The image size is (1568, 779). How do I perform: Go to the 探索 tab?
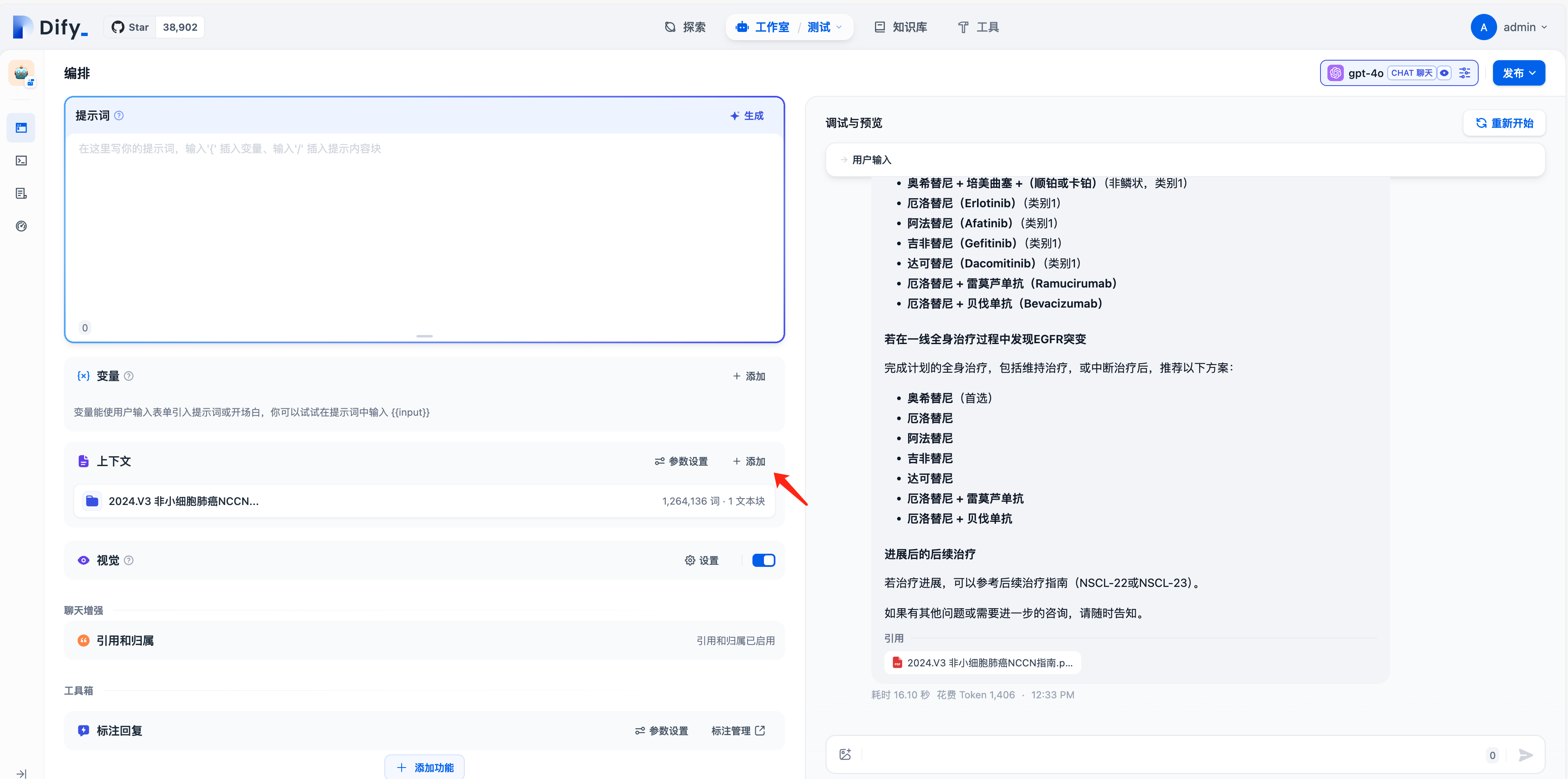[685, 27]
